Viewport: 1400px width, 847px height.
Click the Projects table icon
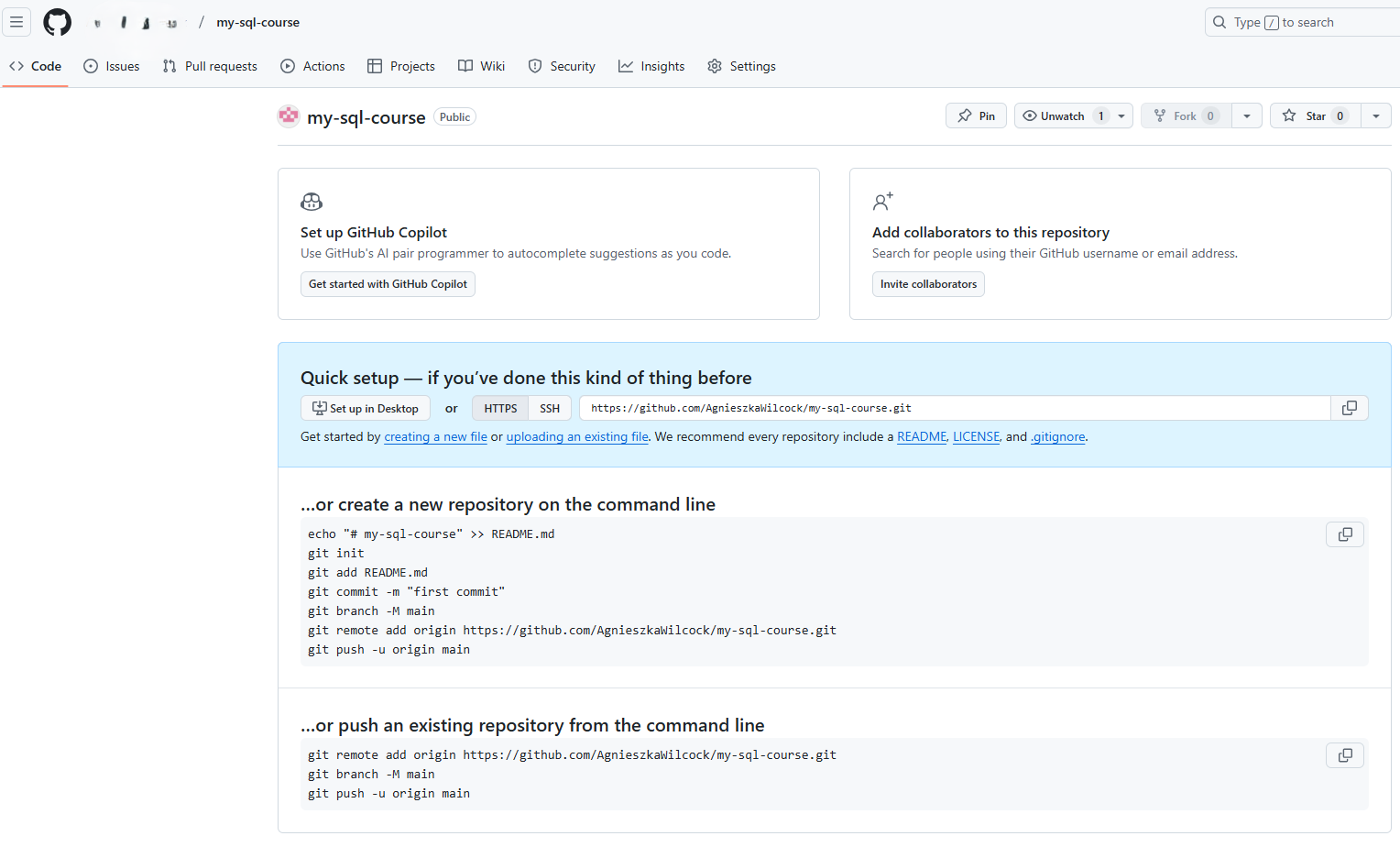[375, 66]
